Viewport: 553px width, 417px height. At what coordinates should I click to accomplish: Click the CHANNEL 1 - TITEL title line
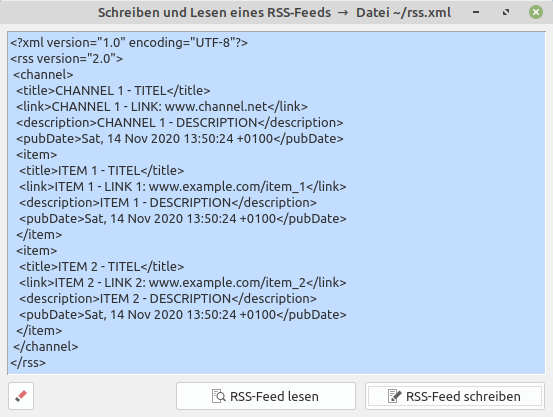pos(113,91)
